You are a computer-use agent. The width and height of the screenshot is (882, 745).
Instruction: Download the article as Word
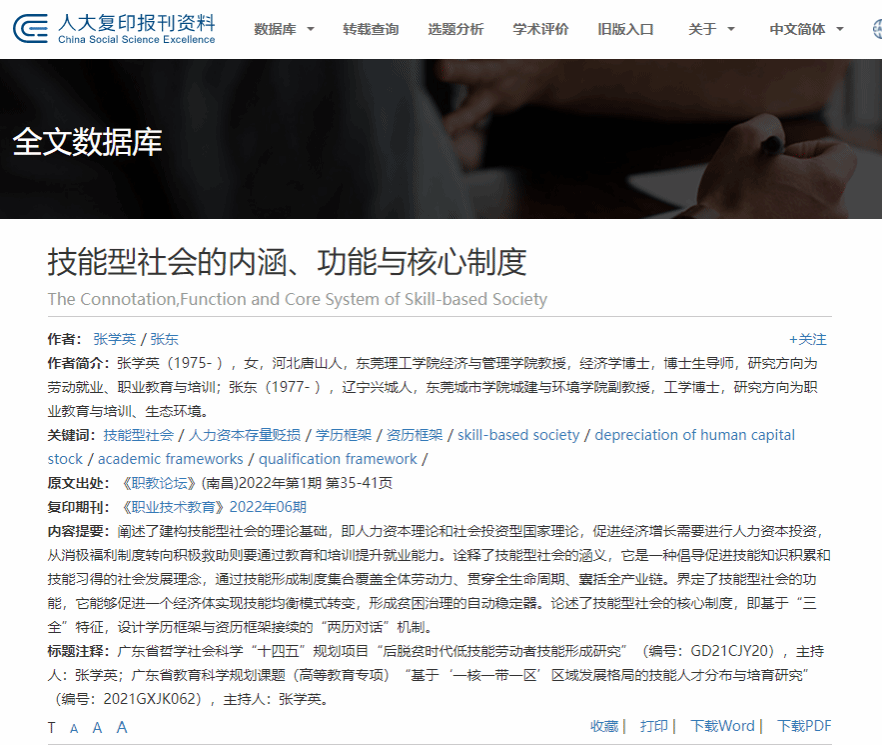click(722, 726)
